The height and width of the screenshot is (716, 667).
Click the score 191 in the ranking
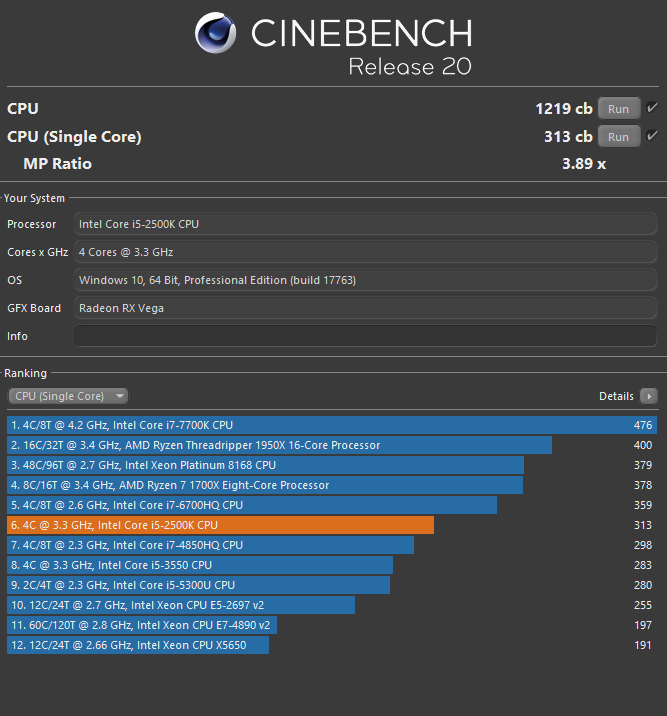[x=643, y=645]
